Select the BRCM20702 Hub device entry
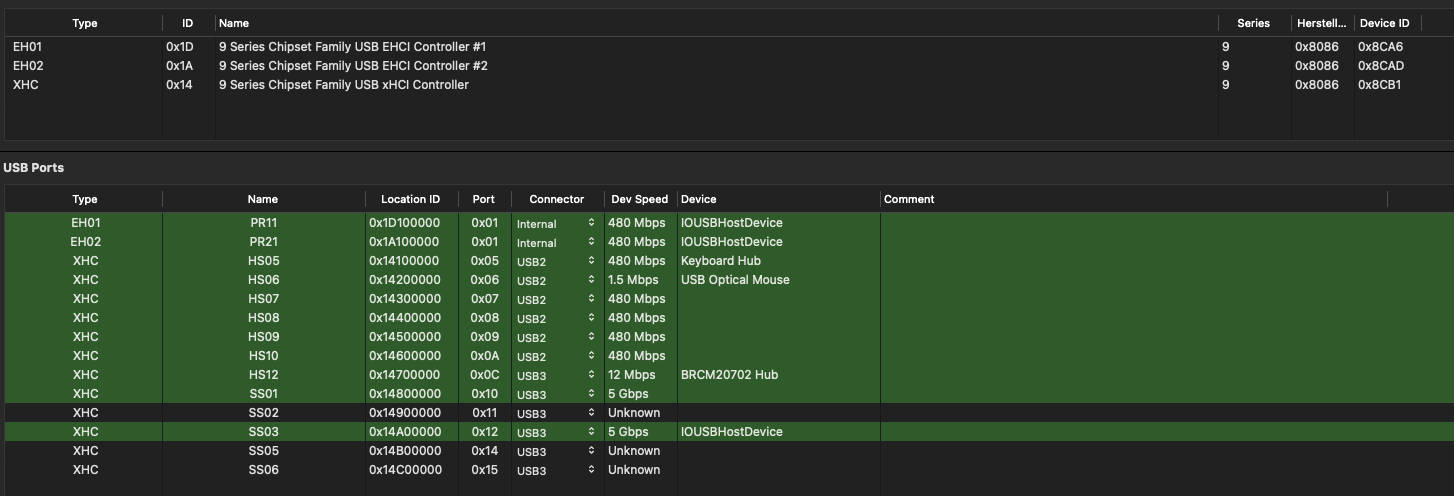Screen dimensions: 1454x496 (x=729, y=375)
